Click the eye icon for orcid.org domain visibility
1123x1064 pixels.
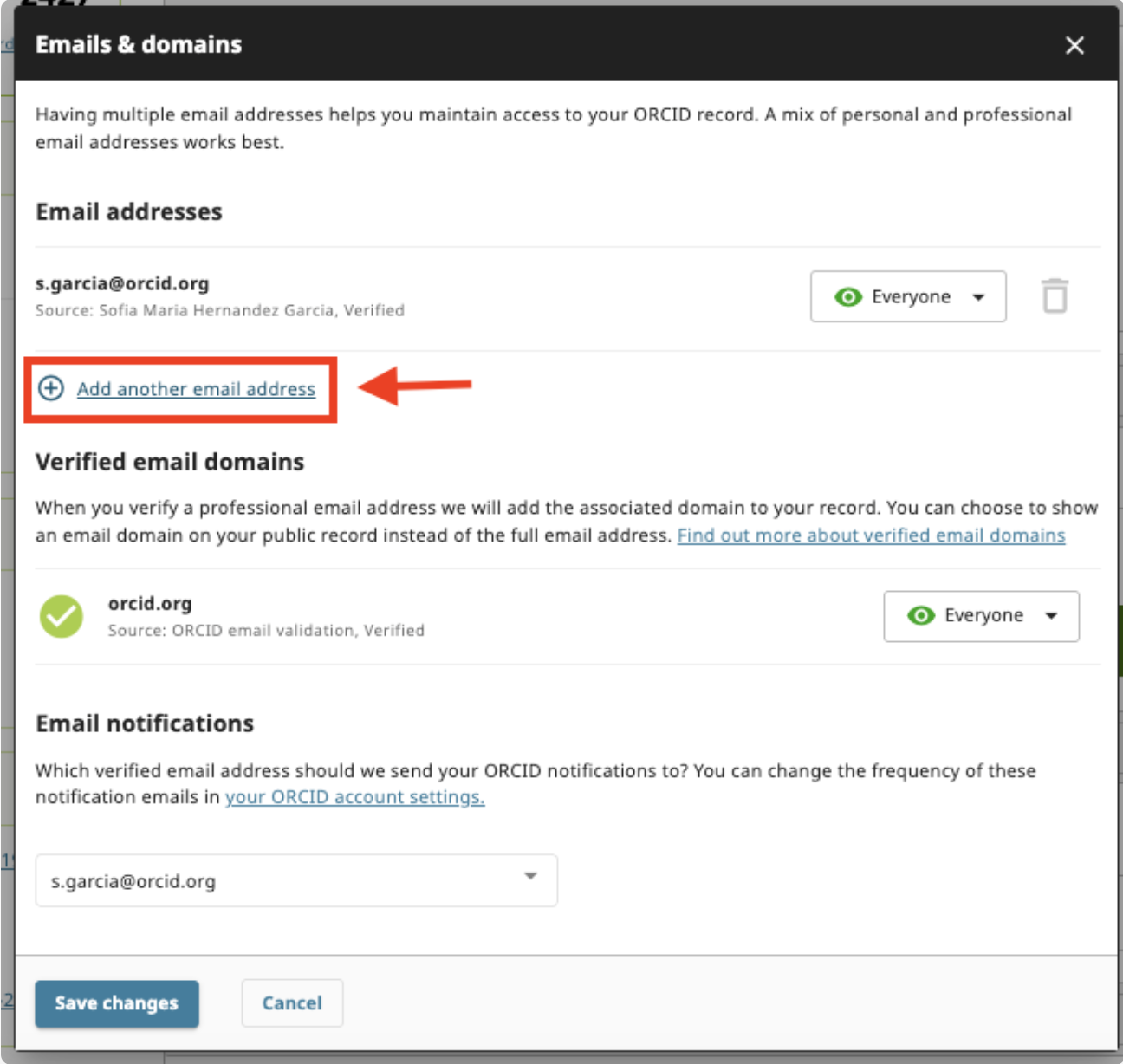(x=921, y=615)
